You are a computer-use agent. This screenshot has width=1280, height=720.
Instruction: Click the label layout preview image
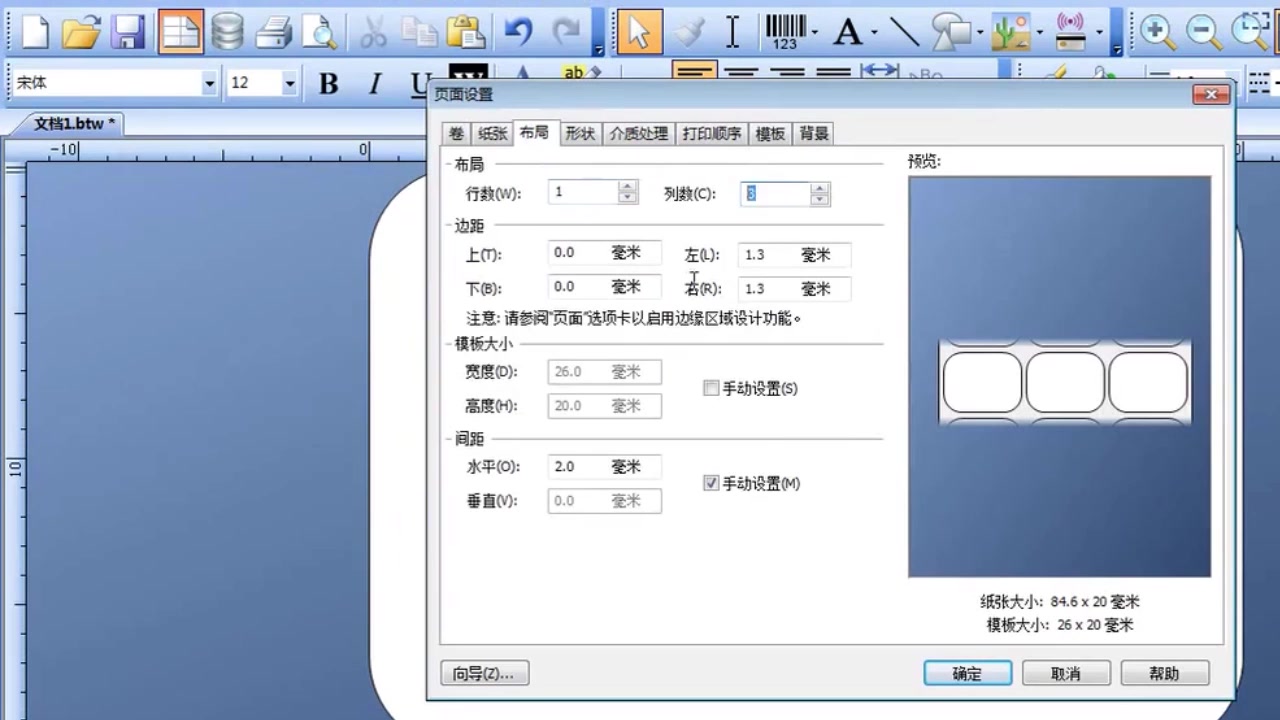[1059, 377]
